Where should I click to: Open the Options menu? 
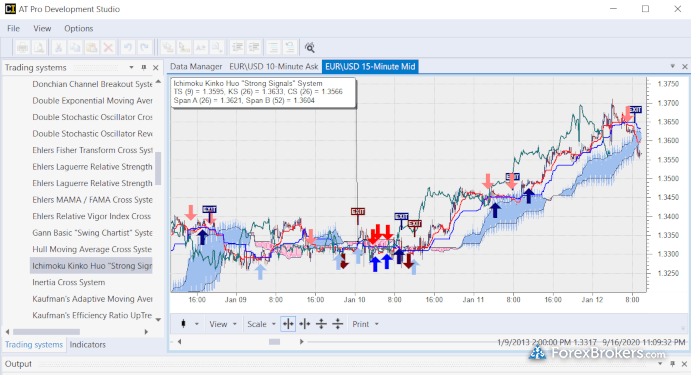pyautogui.click(x=78, y=29)
